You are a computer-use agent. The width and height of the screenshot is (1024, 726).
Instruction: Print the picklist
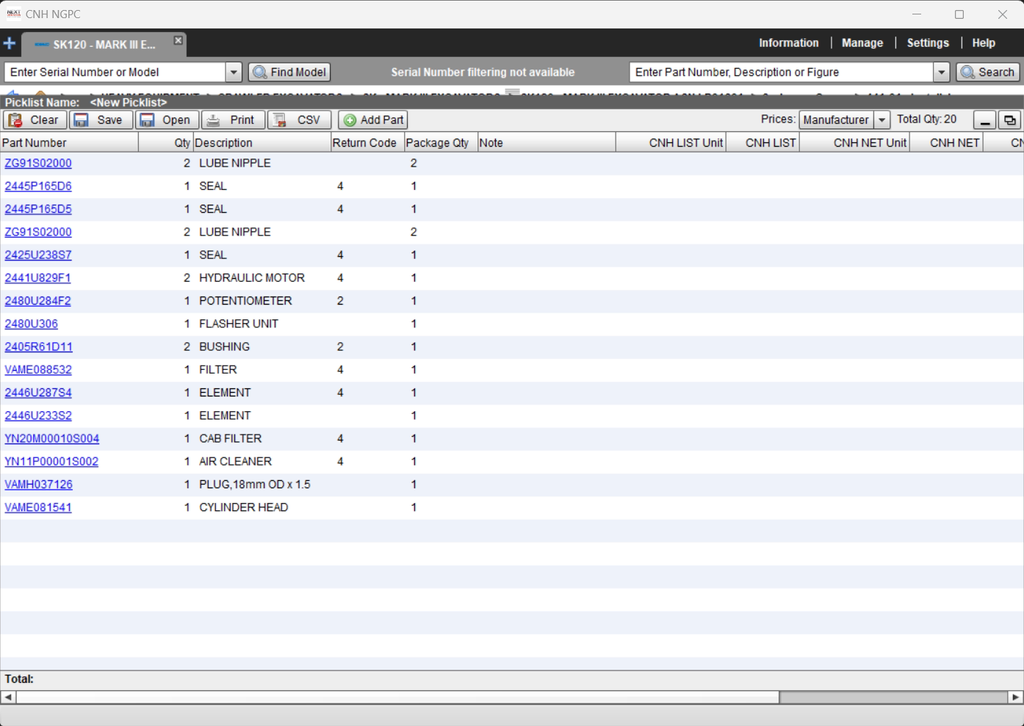pyautogui.click(x=232, y=120)
